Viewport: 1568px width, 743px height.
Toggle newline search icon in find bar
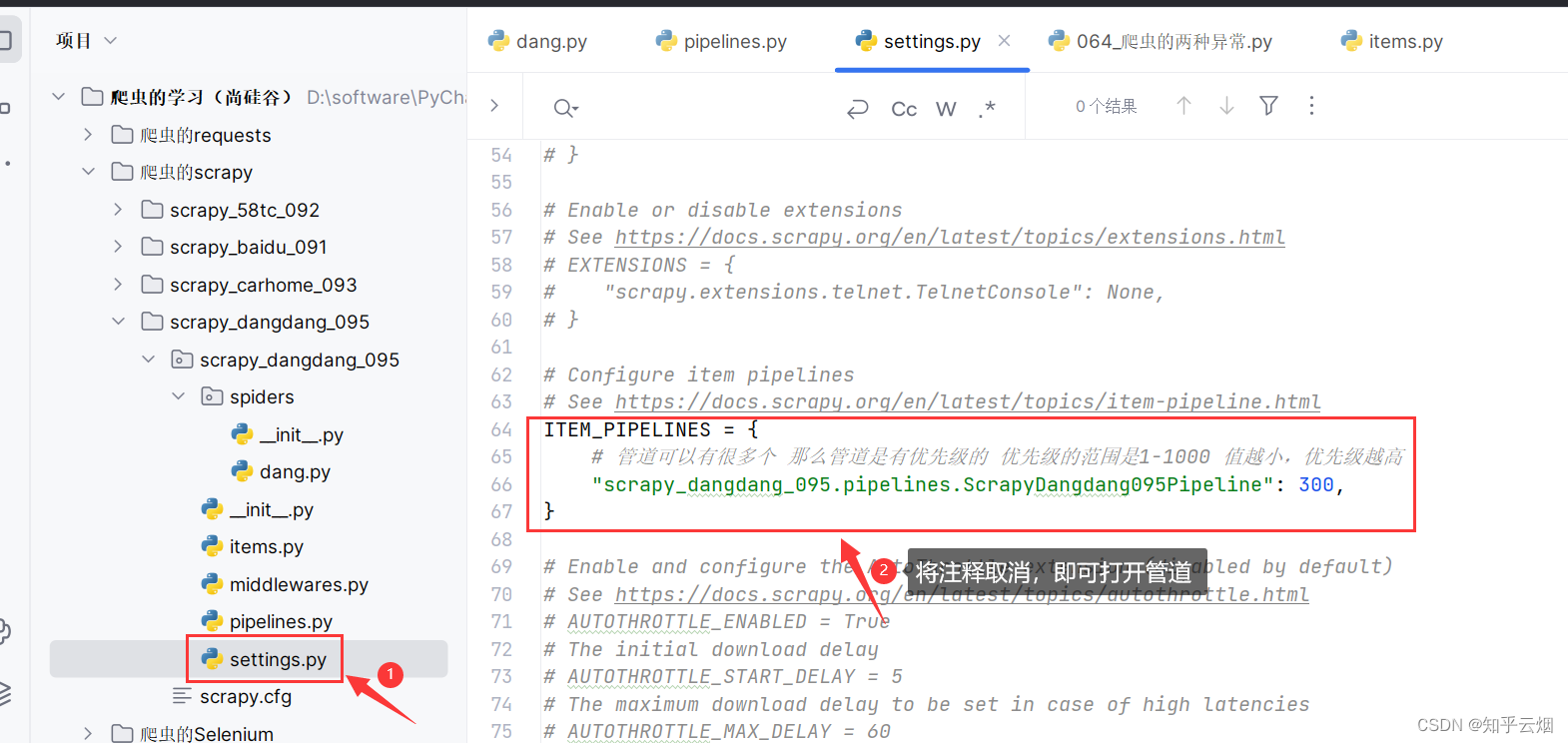click(x=857, y=109)
